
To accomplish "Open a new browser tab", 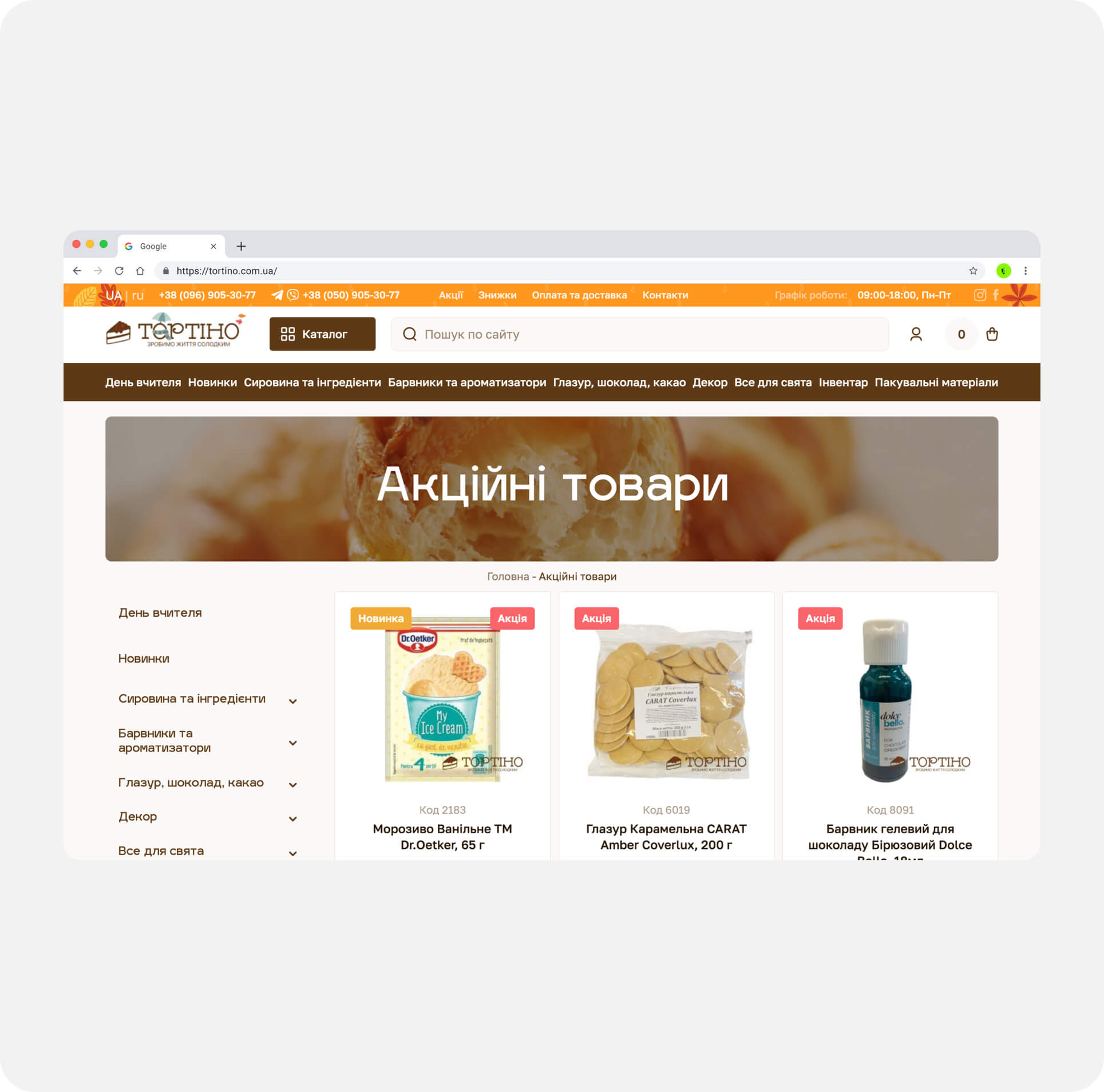I will 242,246.
